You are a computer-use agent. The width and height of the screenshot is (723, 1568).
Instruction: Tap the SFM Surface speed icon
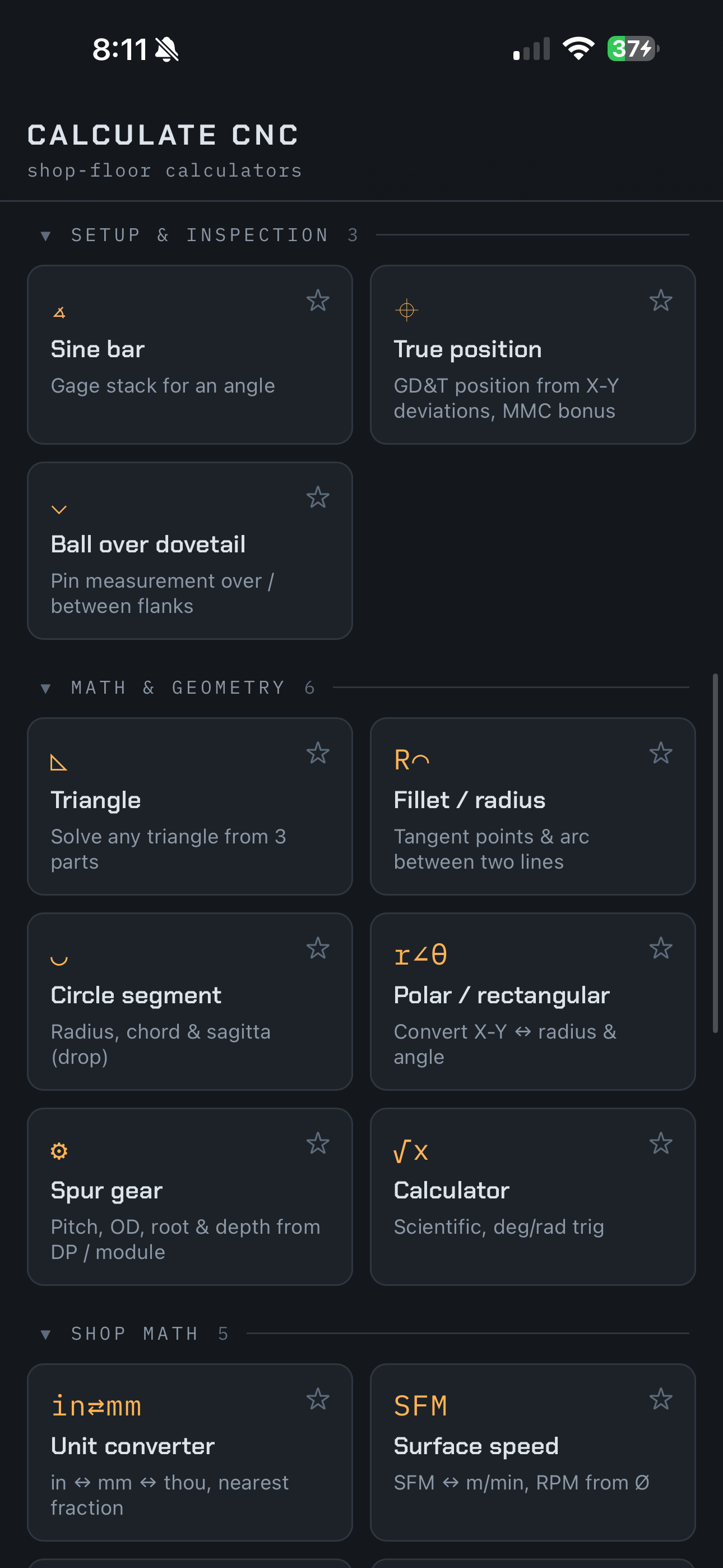tap(420, 1406)
